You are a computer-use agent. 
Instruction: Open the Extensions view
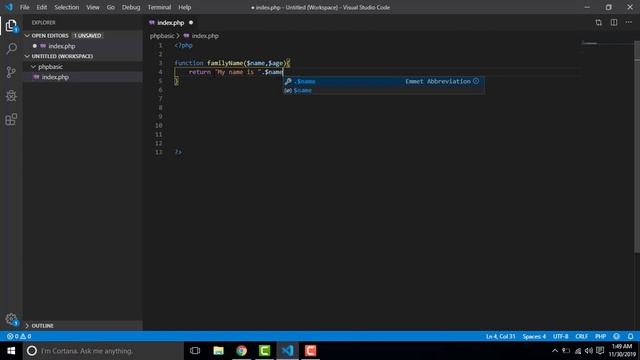tap(11, 119)
